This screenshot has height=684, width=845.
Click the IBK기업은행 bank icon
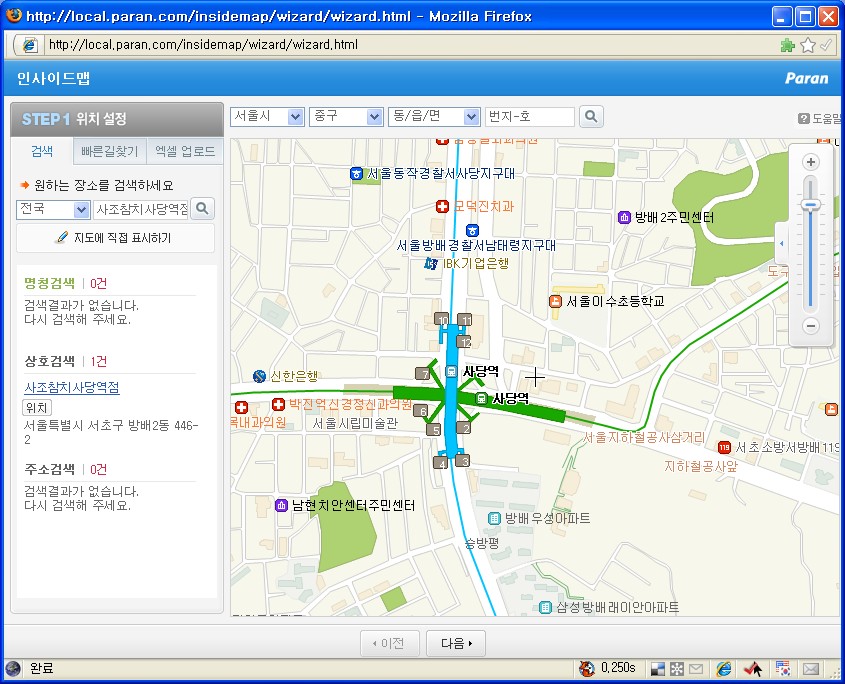coord(431,264)
